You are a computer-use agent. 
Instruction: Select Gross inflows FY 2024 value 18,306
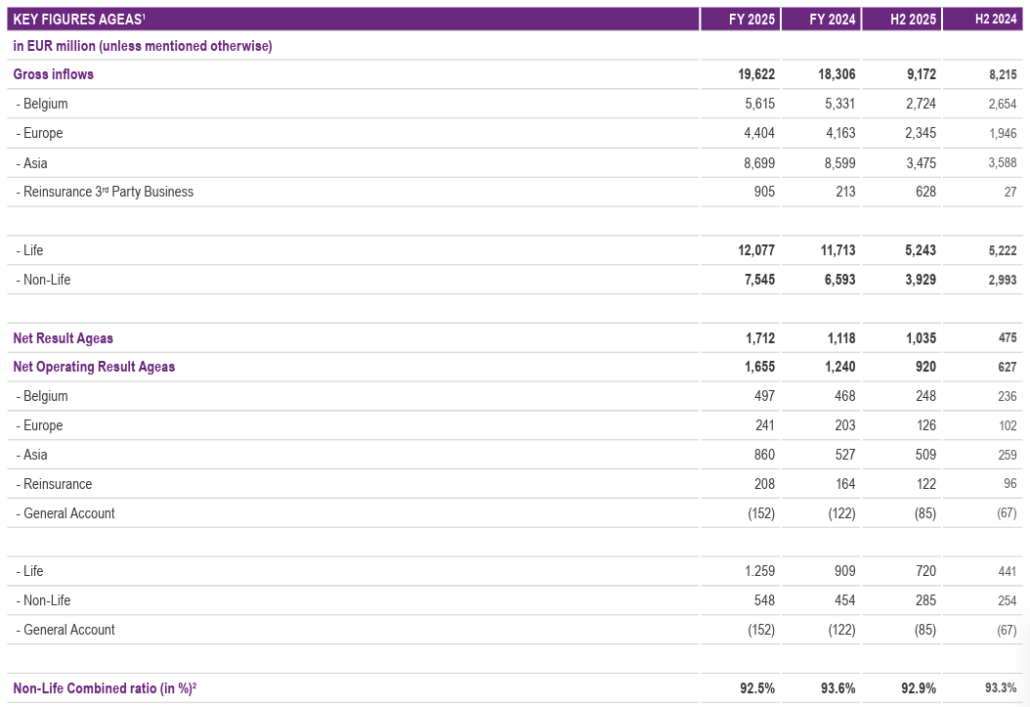(x=837, y=74)
